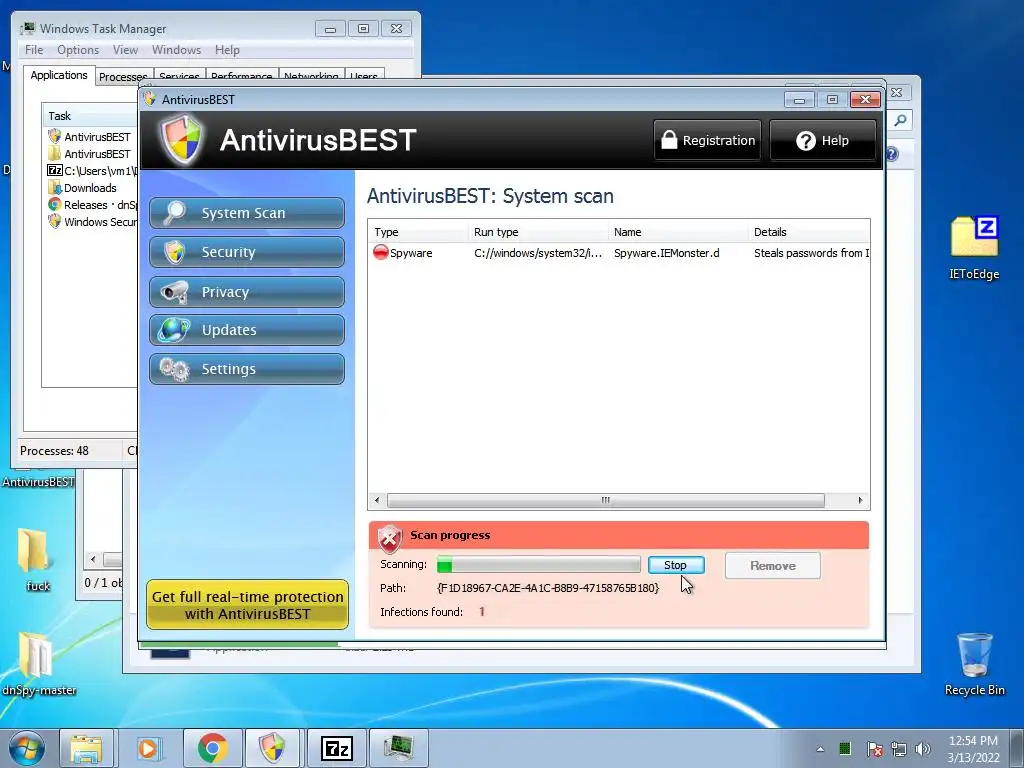Sort results by Run type column
The width and height of the screenshot is (1024, 768).
point(538,232)
